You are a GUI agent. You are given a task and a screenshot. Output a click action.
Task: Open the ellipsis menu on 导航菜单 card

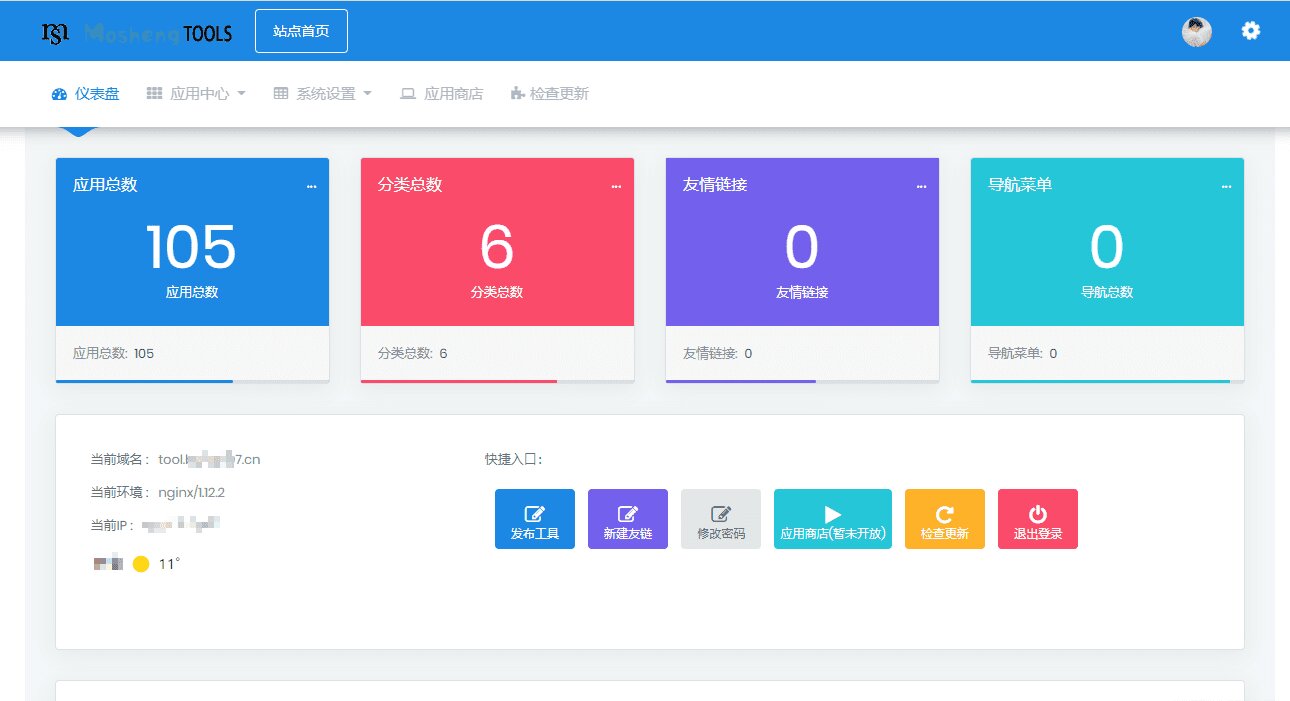tap(1226, 186)
